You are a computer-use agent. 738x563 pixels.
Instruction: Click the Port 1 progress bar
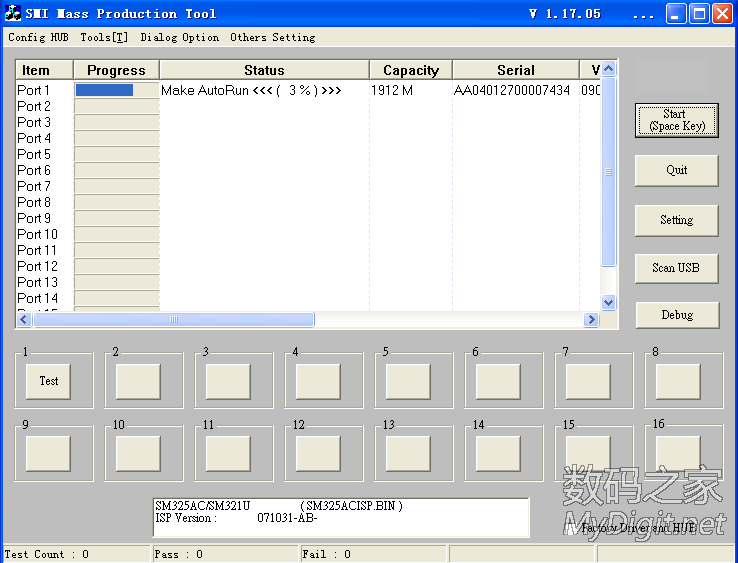point(116,90)
